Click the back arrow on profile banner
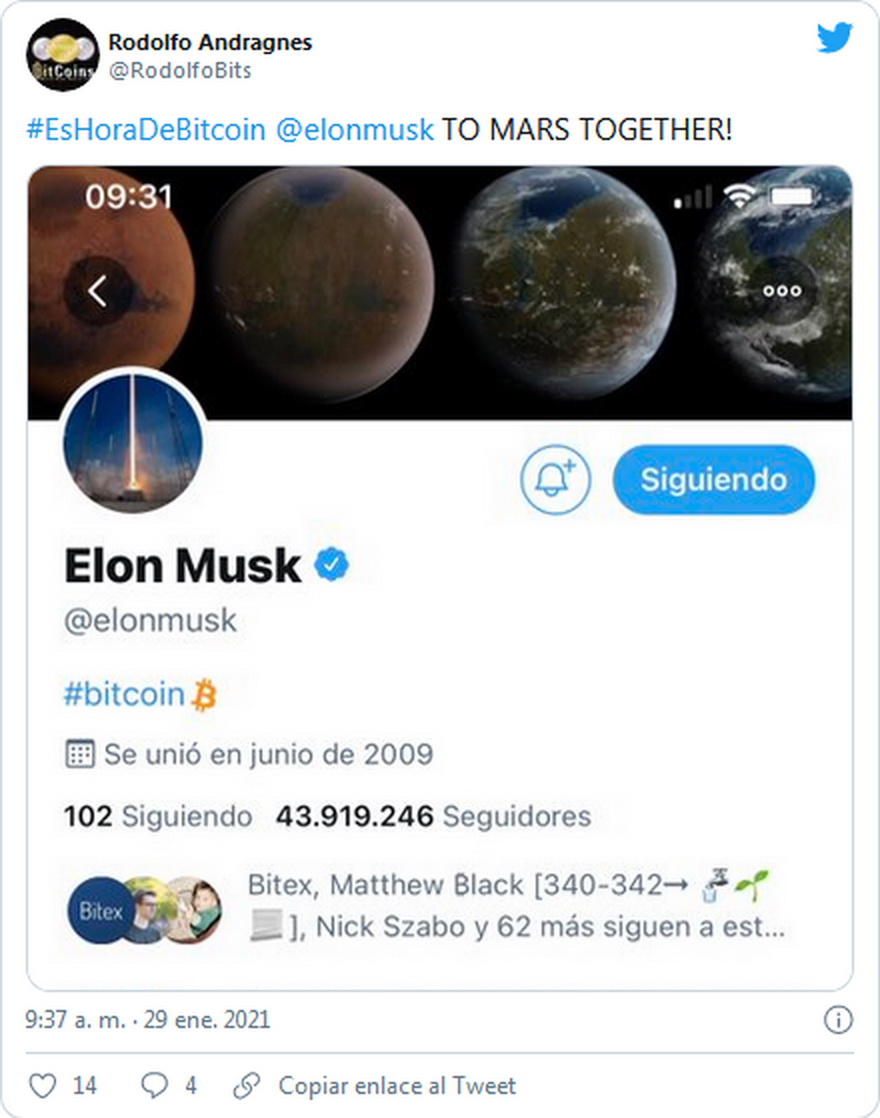 pyautogui.click(x=98, y=291)
